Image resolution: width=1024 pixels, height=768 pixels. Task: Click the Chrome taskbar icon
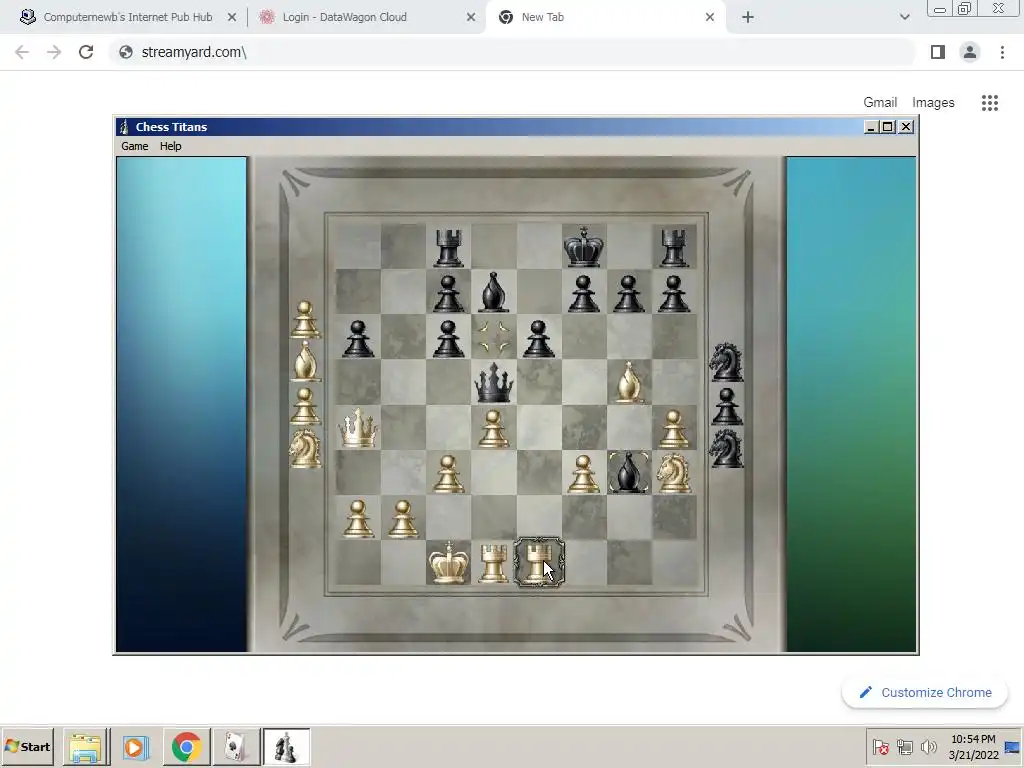(x=186, y=747)
